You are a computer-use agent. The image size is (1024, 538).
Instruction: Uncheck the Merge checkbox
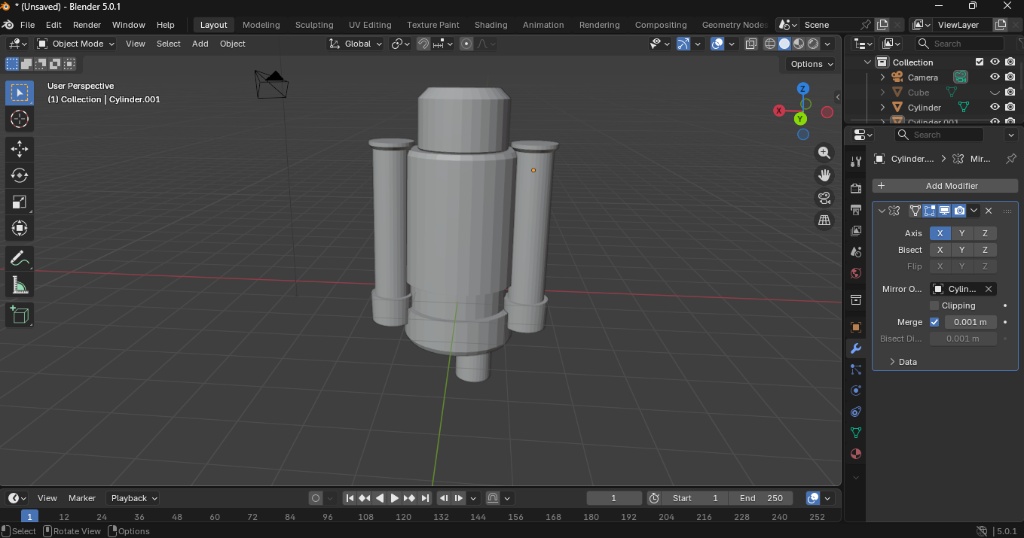pyautogui.click(x=934, y=322)
